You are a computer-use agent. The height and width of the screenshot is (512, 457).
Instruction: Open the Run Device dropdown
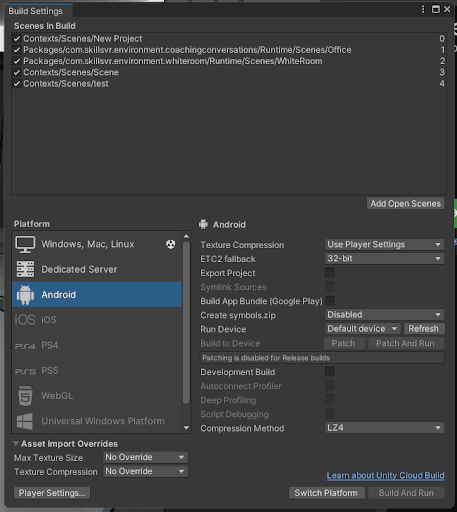pos(363,329)
